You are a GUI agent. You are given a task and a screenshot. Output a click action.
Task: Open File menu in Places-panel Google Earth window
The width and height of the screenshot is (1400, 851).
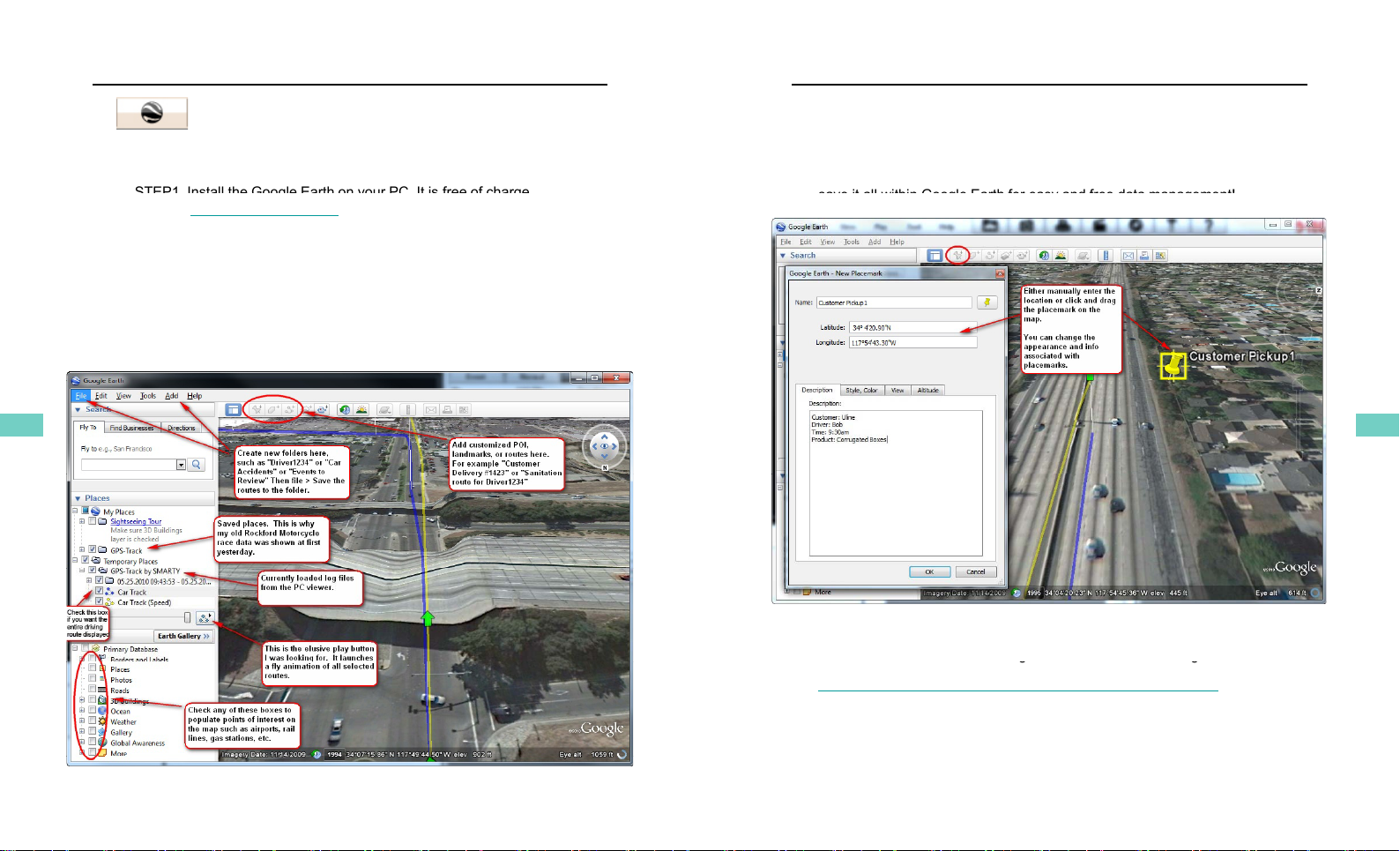point(81,396)
